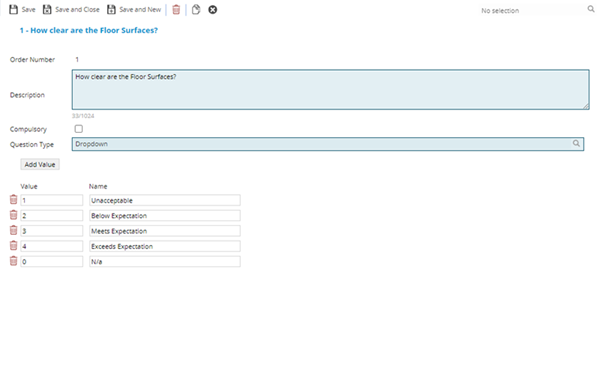Click the Add Value button

(40, 165)
